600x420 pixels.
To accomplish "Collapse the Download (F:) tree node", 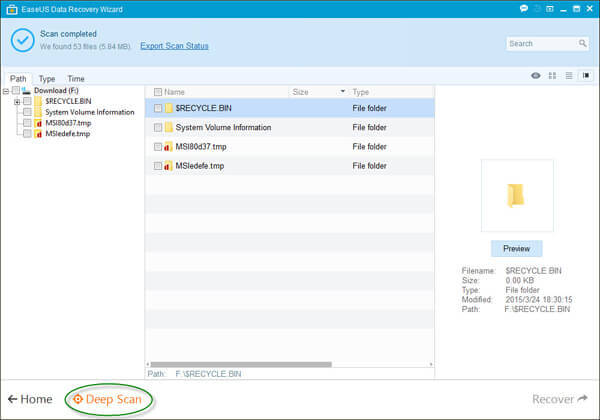I will (x=7, y=91).
